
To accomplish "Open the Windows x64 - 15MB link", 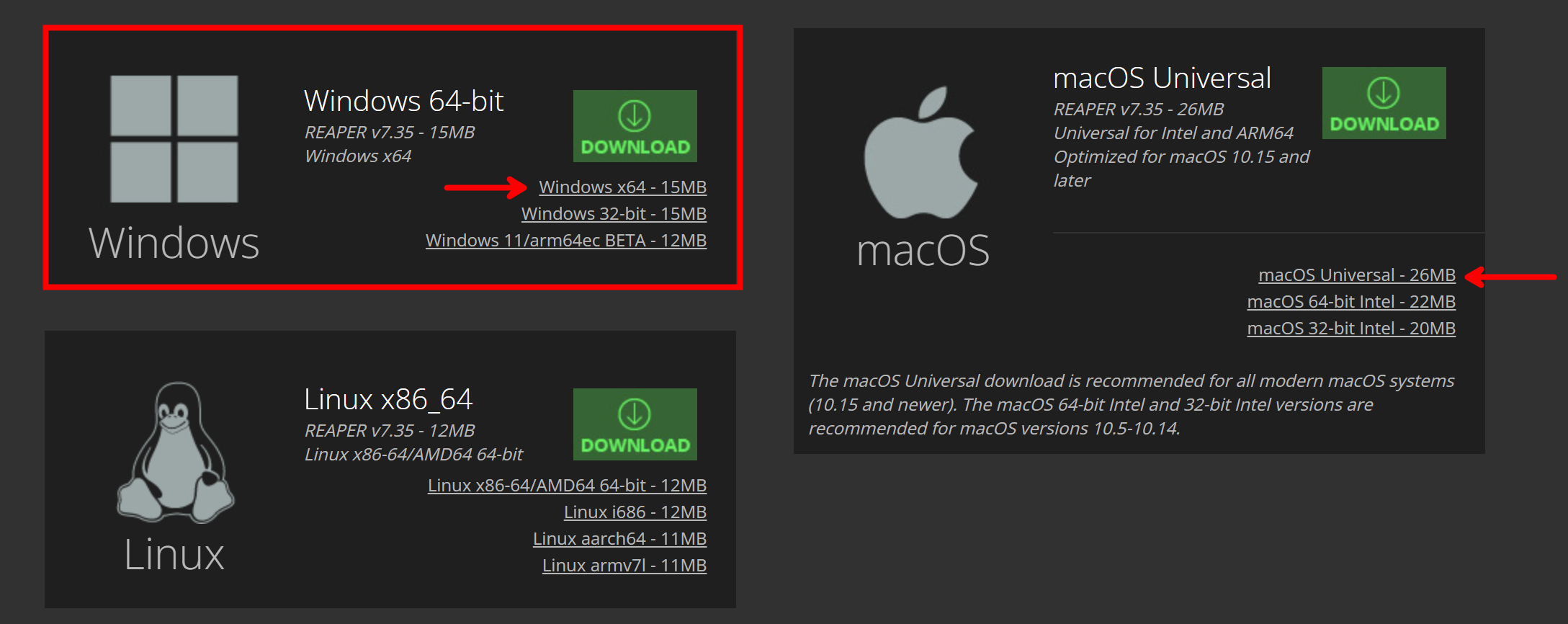I will [622, 187].
